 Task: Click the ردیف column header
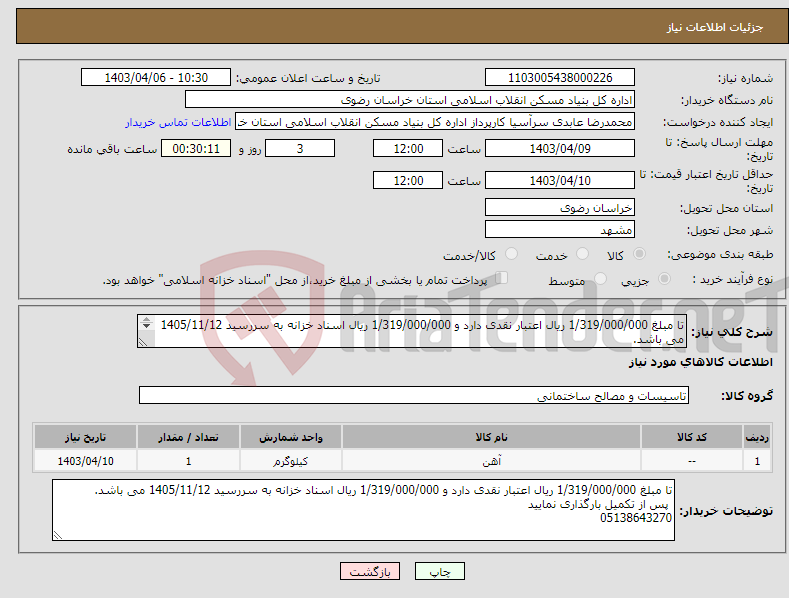(757, 437)
